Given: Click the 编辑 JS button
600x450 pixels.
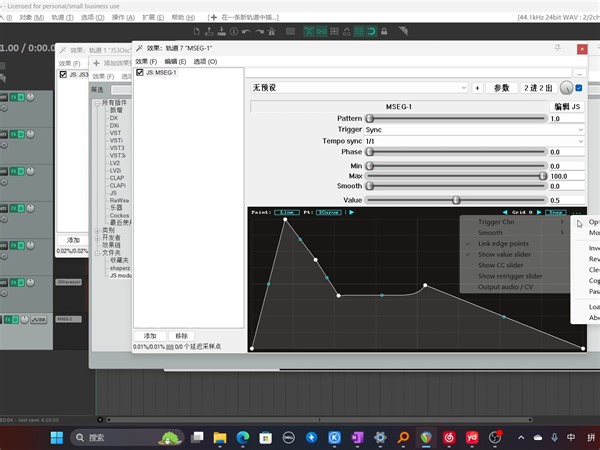Looking at the screenshot, I should coord(567,107).
